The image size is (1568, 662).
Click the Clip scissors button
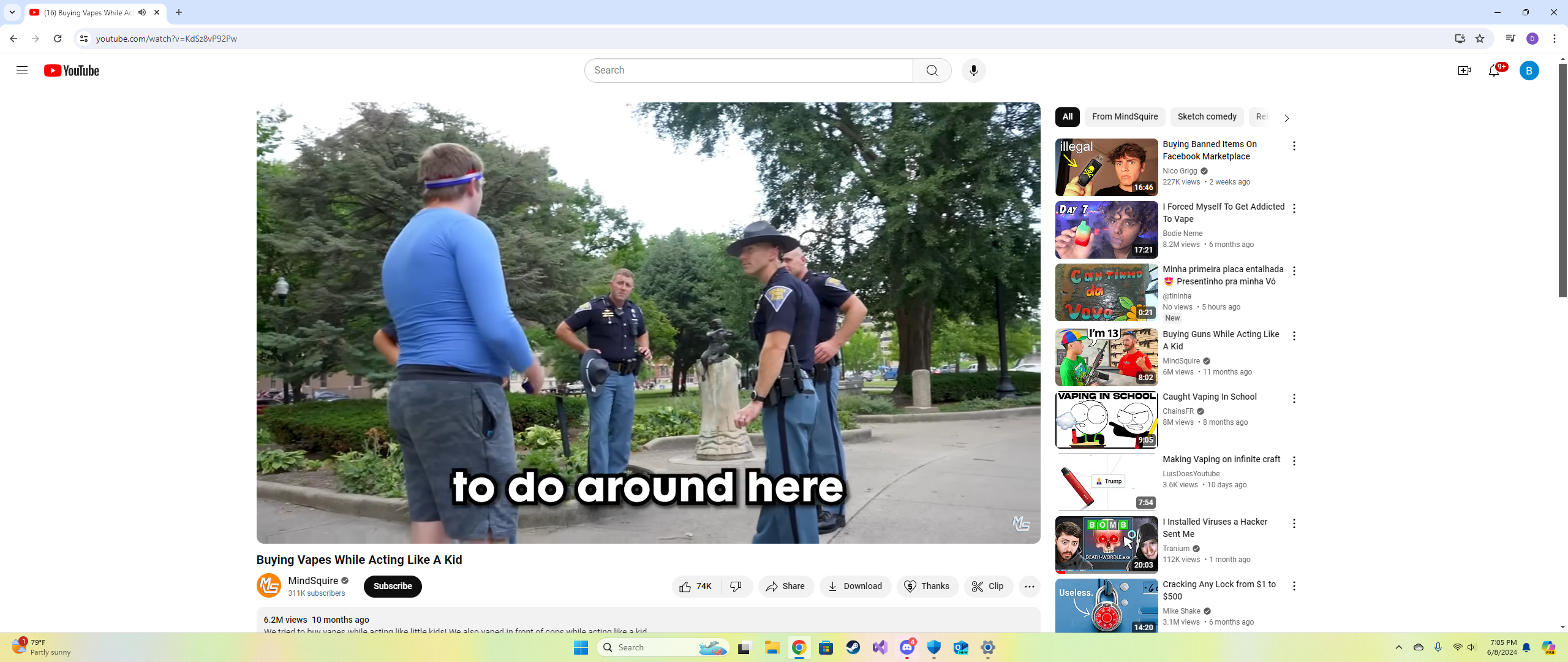tap(988, 586)
